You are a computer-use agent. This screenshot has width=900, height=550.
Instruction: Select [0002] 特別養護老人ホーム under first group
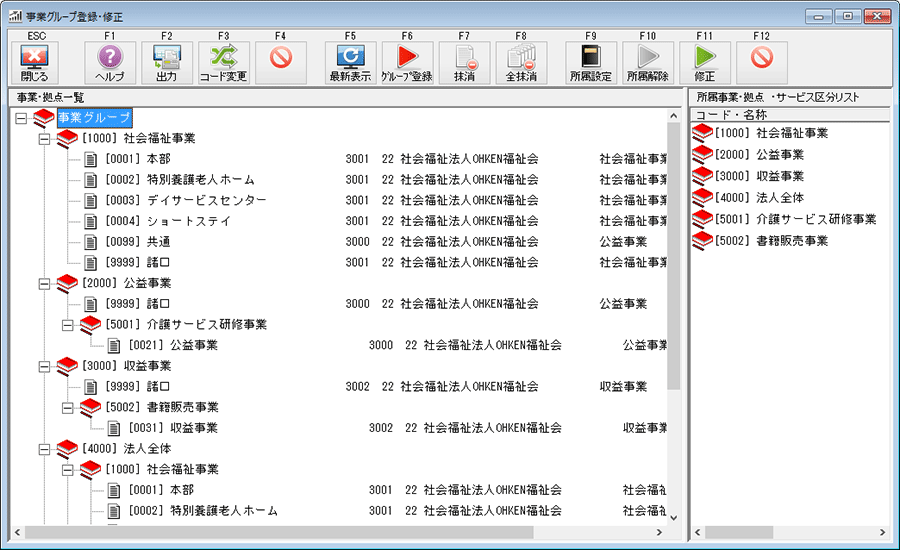pyautogui.click(x=180, y=180)
